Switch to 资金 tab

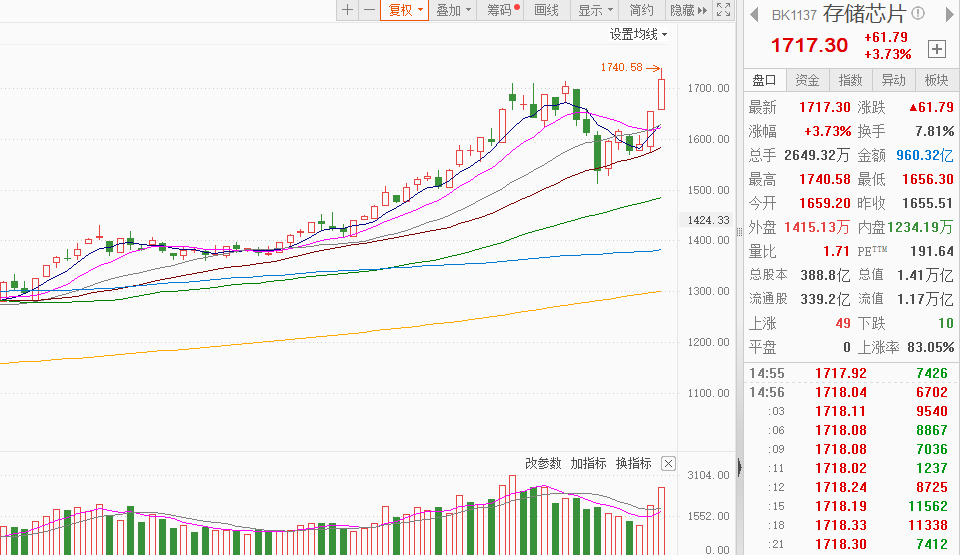click(x=807, y=80)
